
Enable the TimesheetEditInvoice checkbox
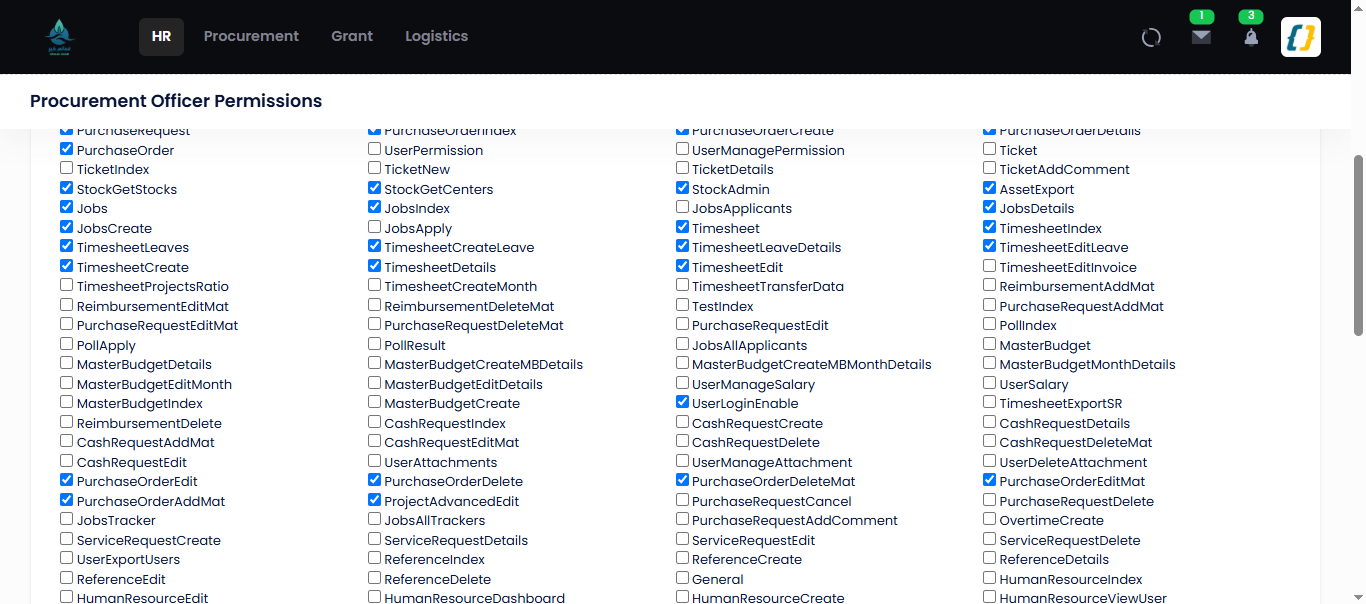click(990, 266)
